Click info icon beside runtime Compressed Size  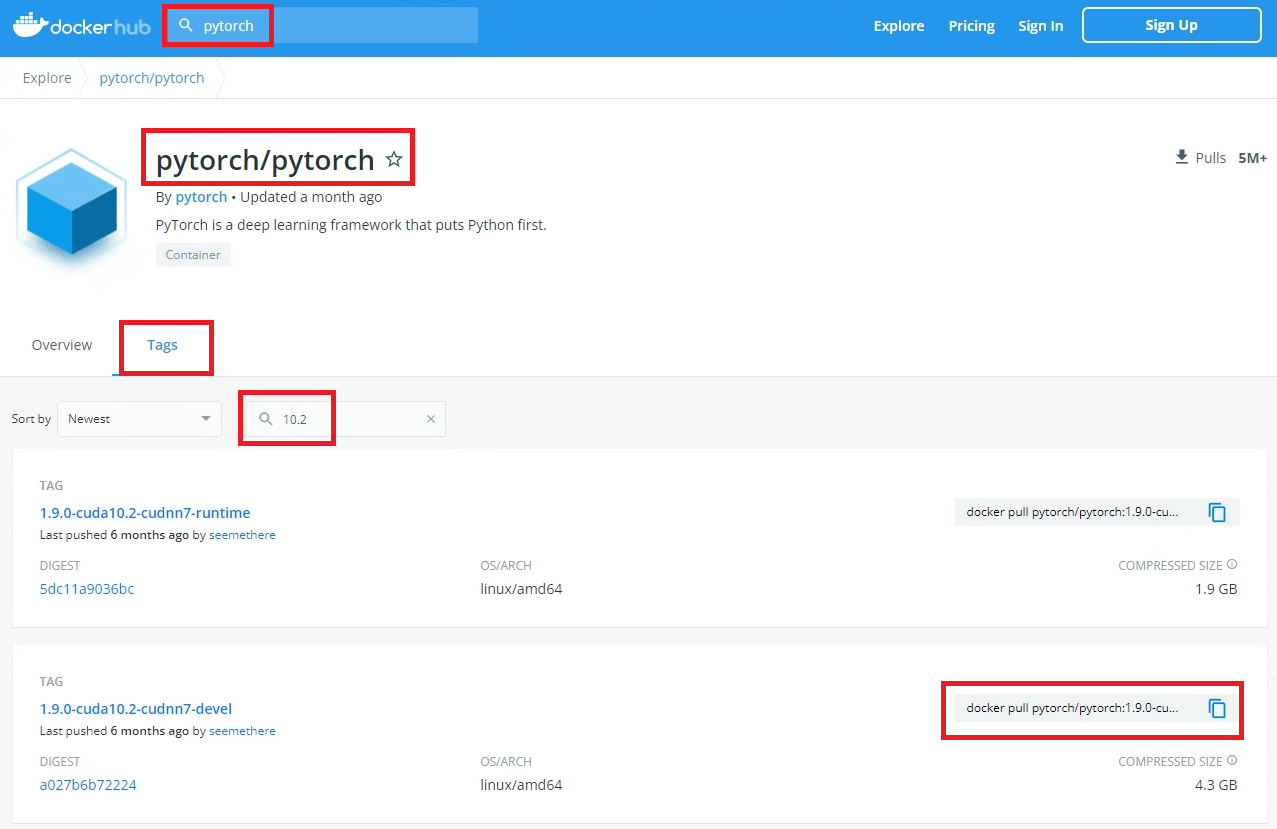coord(1232,564)
